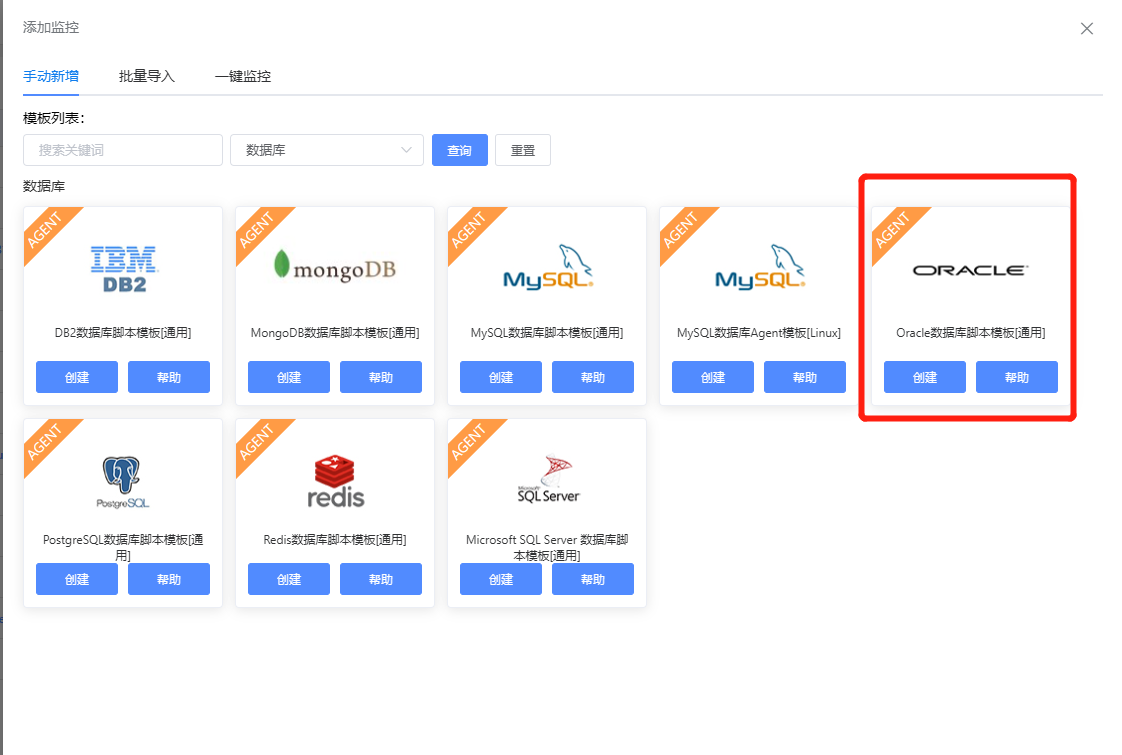Image resolution: width=1122 pixels, height=755 pixels.
Task: Click 帮助 on MySQL Agent模板[Linux]
Action: 805,377
